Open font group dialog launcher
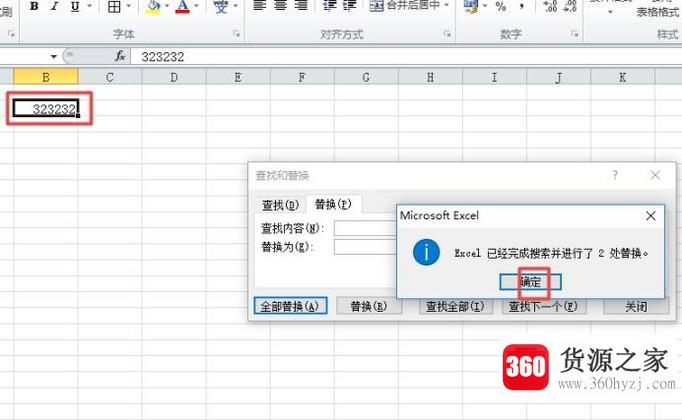682x420 pixels. pos(236,33)
